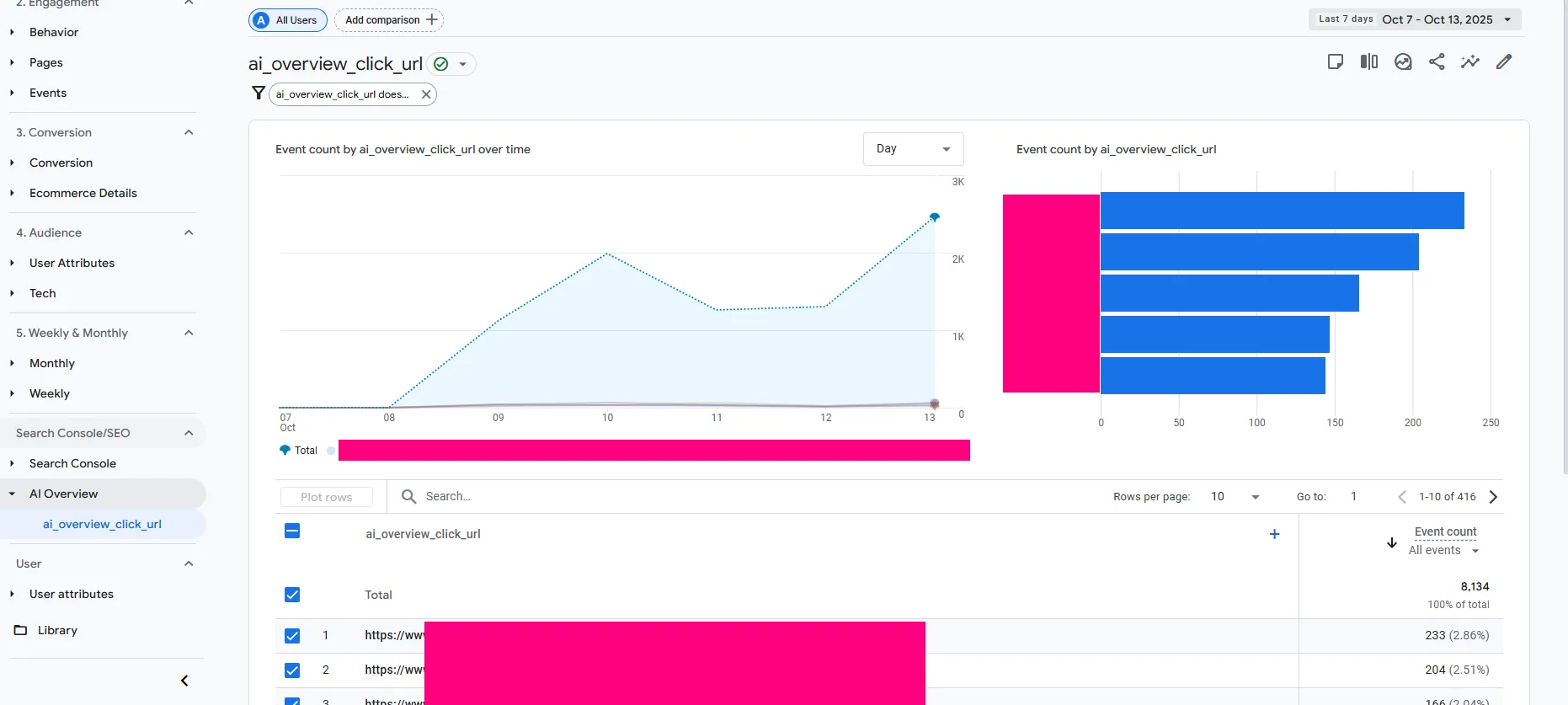Open the Library folder

57,630
